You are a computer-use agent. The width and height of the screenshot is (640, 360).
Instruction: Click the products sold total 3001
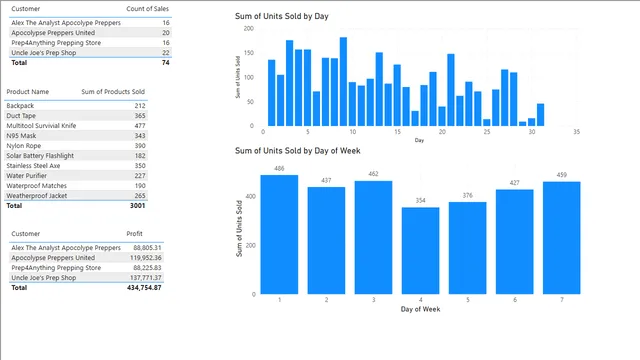click(x=138, y=206)
